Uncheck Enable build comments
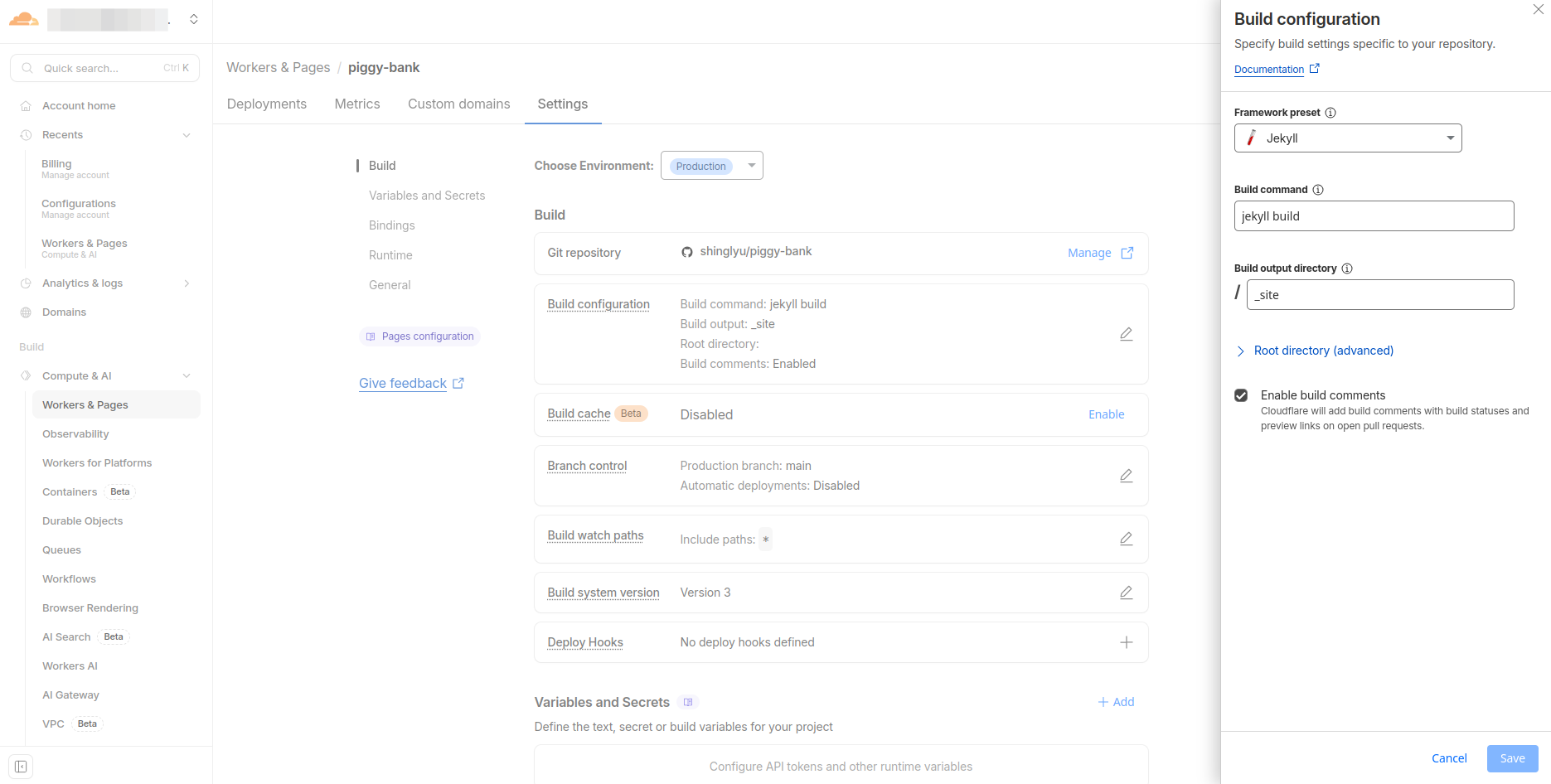 pos(1241,395)
